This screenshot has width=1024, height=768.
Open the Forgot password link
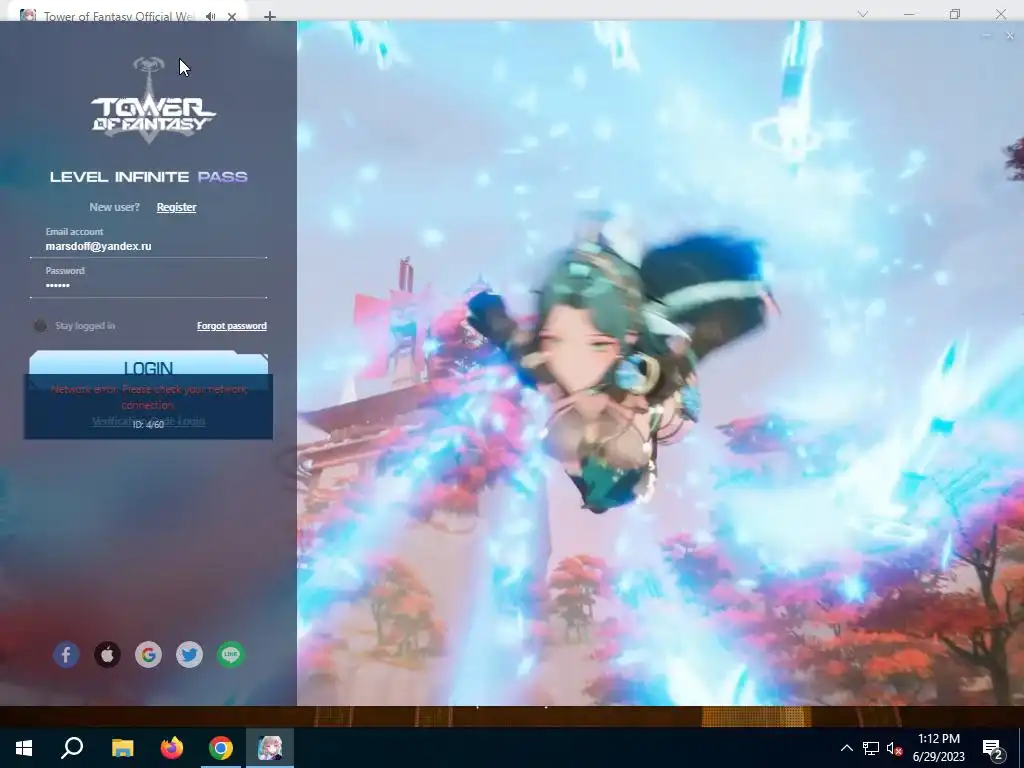pos(232,326)
